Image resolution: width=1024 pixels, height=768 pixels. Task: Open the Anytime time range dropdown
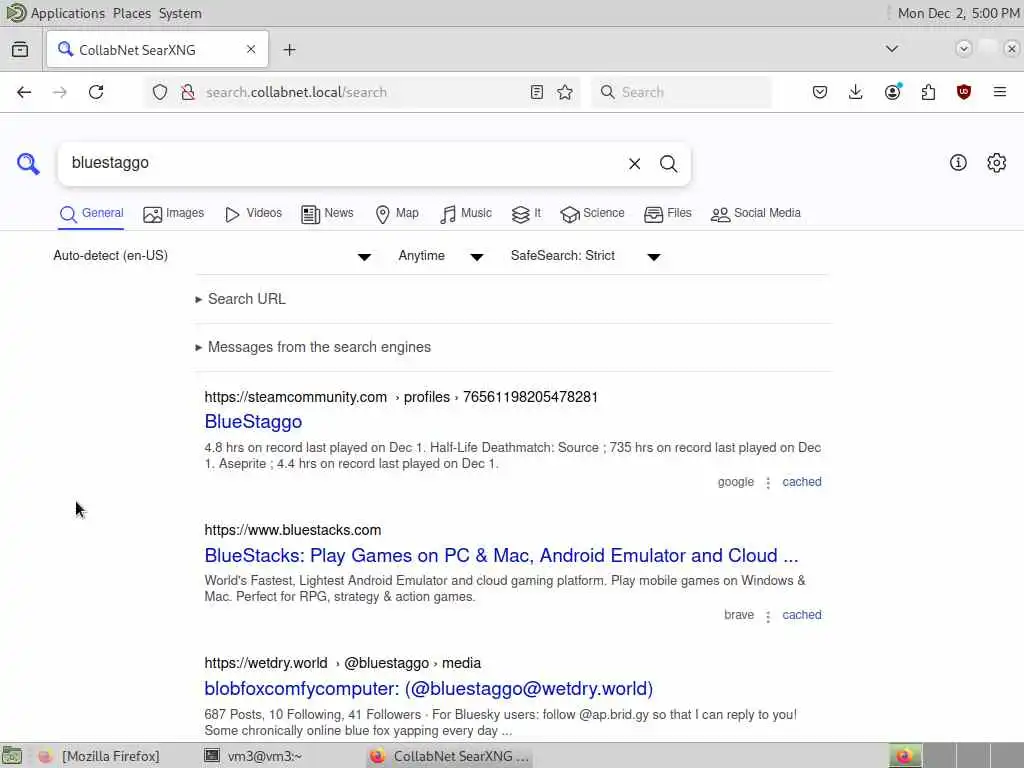tap(441, 256)
